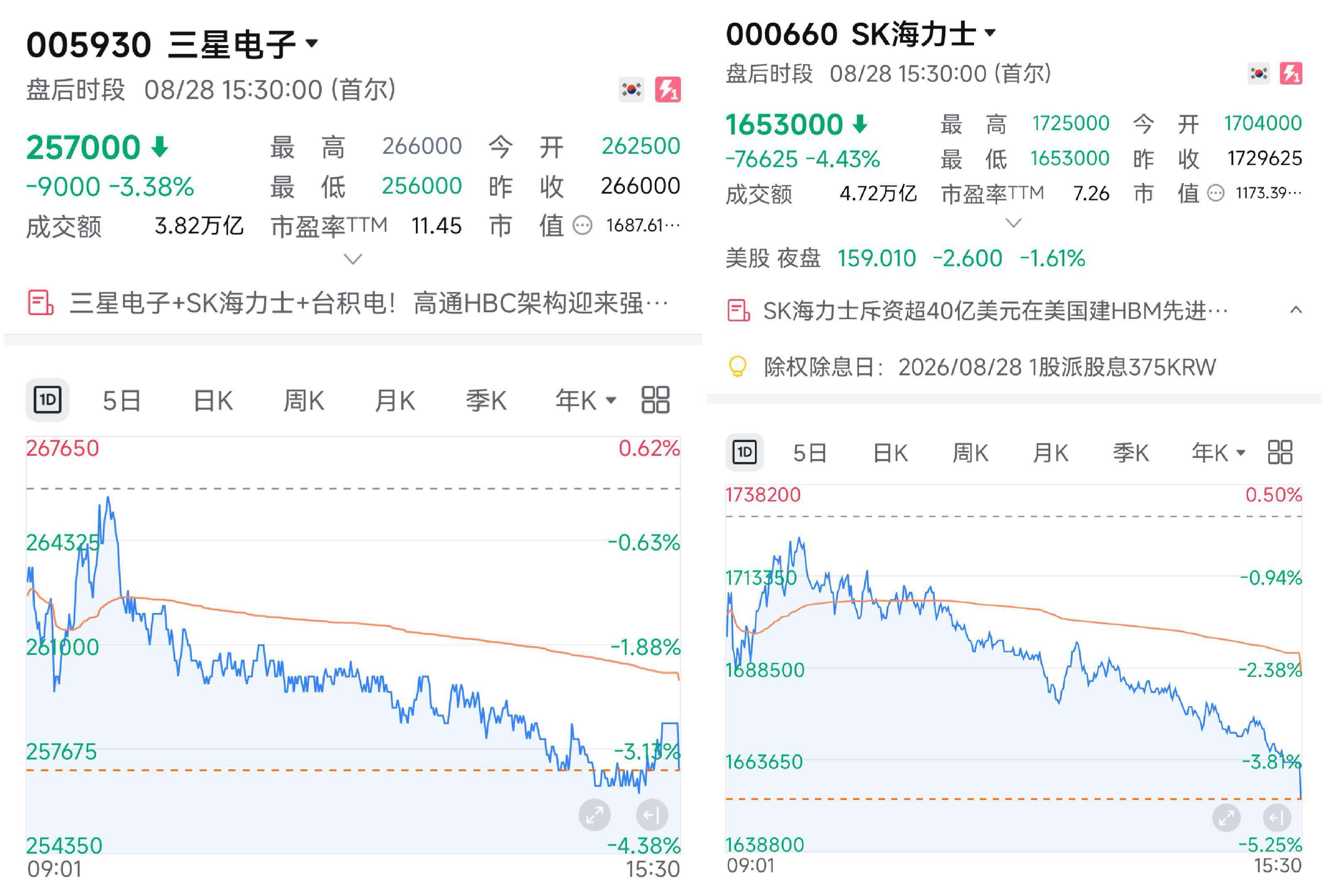
Task: Tap Samsung market cap more-info icon
Action: [x=582, y=225]
